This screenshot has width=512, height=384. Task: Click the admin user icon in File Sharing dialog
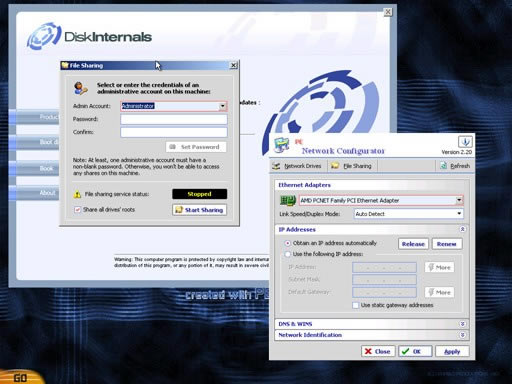81,88
